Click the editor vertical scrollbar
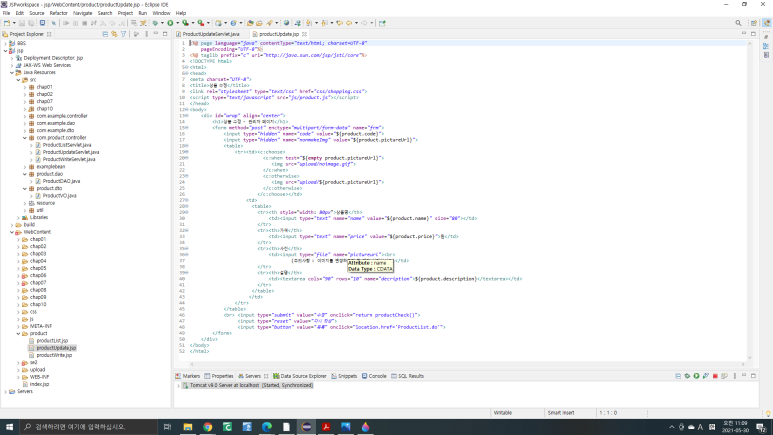This screenshot has height=435, width=773. coord(750,200)
